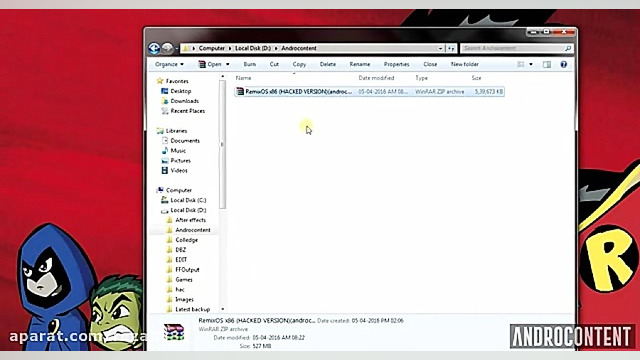This screenshot has width=640, height=360.
Task: Select Androcontent in the address breadcrumb
Action: (x=299, y=48)
